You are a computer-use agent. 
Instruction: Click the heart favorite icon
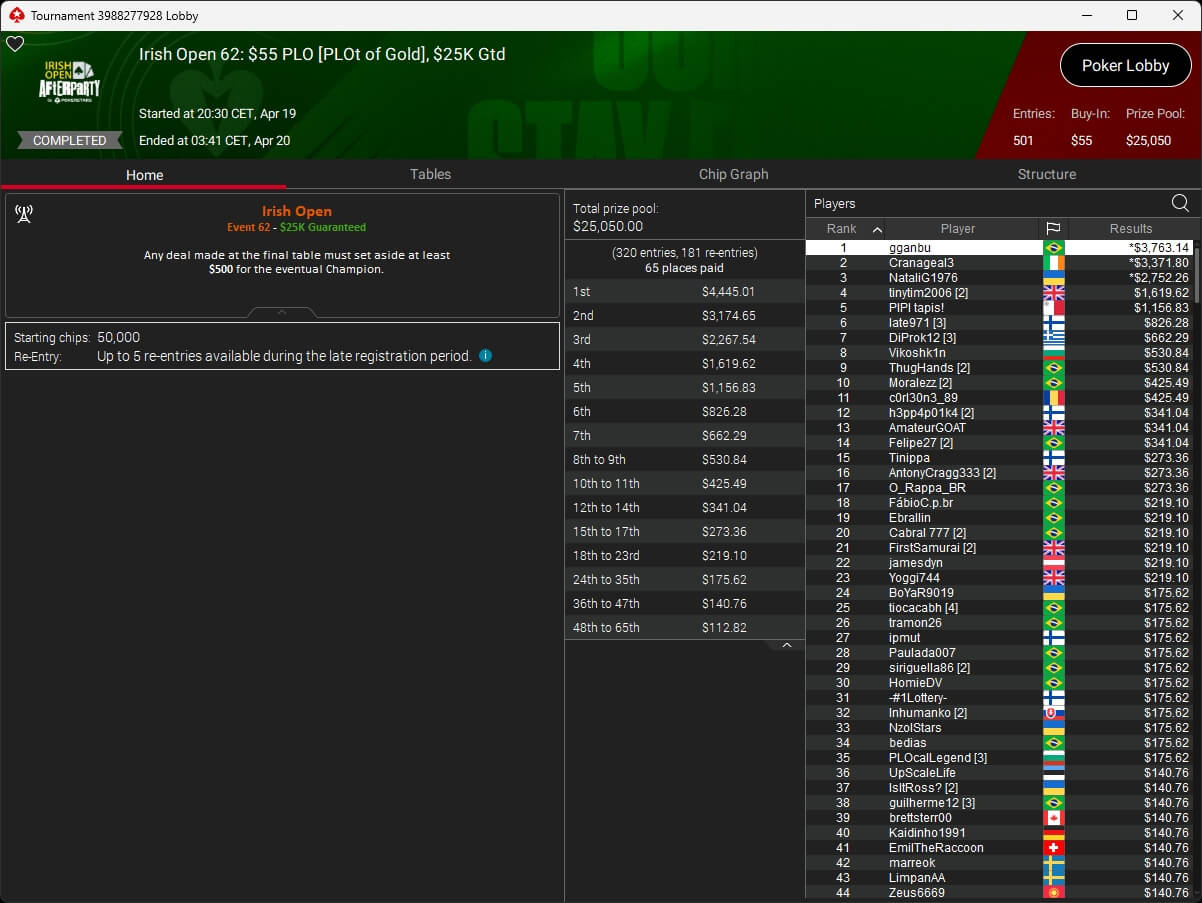[15, 44]
